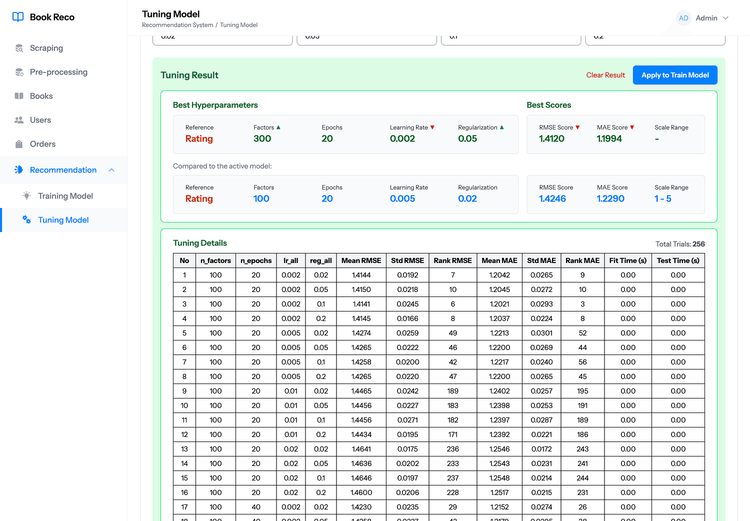Click the n_epochs column header
Screen dimensions: 750x521
pyautogui.click(x=256, y=261)
